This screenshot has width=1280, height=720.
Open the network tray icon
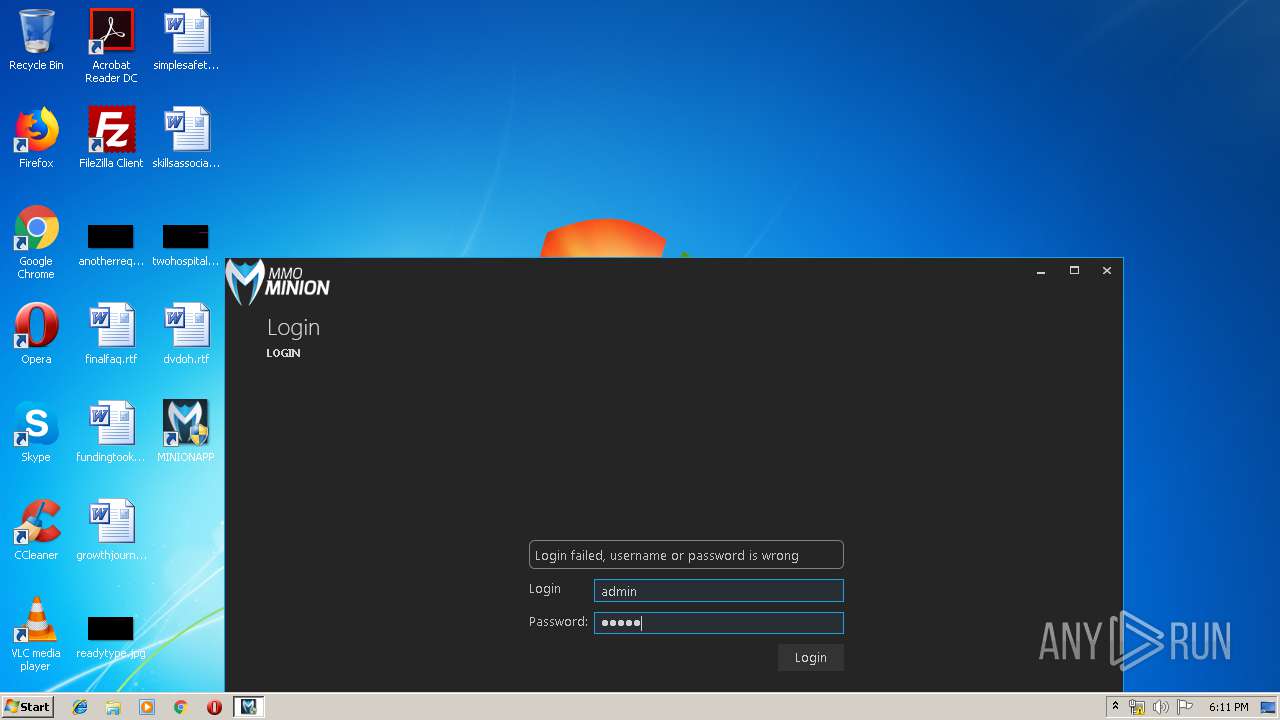1137,707
